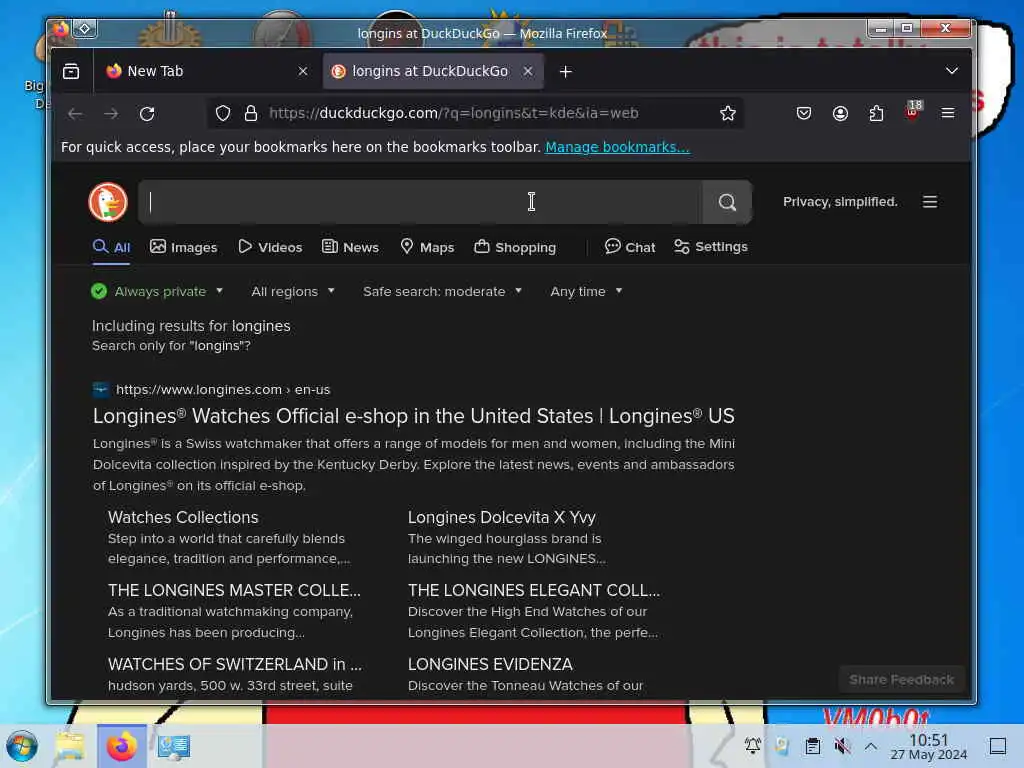Open THE LONGINES MASTER COLLE... sublink

pos(234,590)
